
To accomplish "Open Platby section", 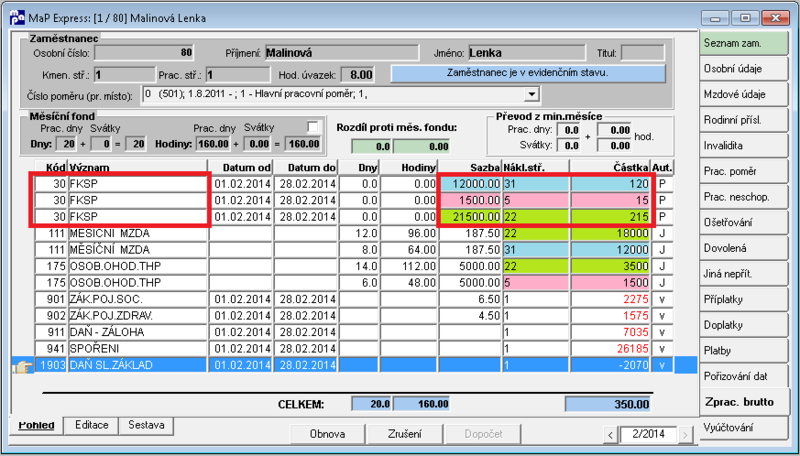I will (x=744, y=351).
